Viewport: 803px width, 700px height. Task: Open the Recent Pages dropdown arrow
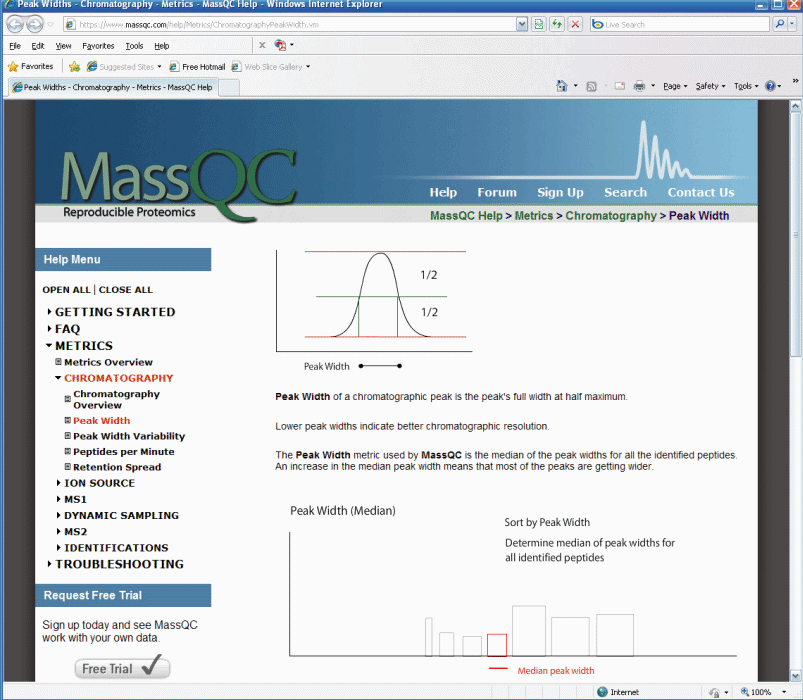coord(50,24)
